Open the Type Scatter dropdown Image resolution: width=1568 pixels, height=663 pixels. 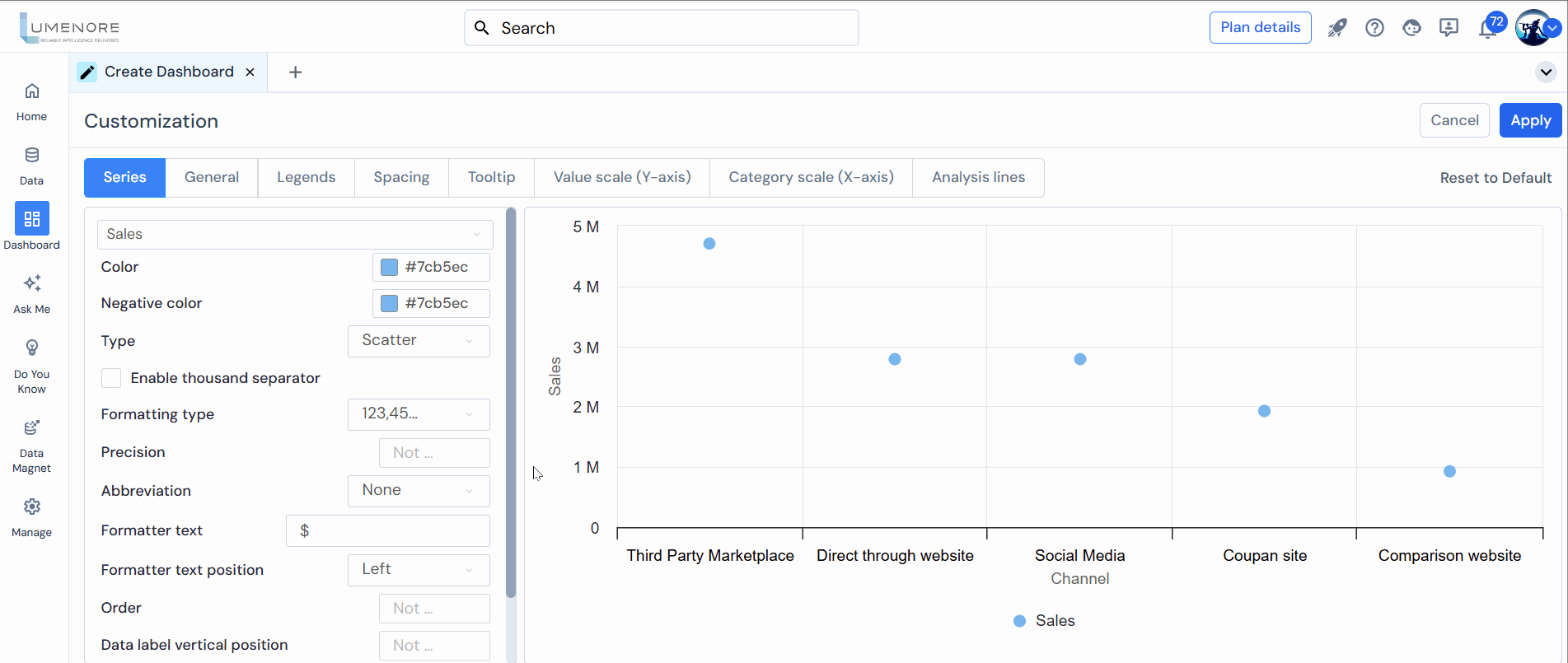[419, 341]
